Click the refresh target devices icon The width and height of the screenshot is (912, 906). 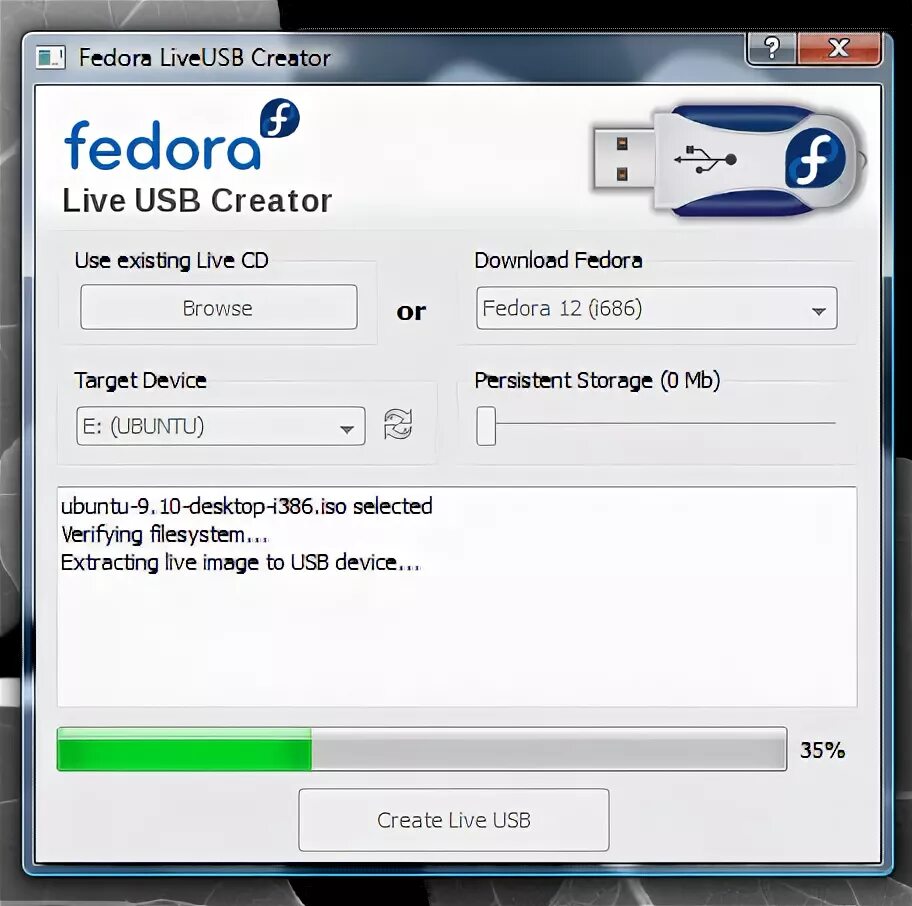(x=398, y=425)
